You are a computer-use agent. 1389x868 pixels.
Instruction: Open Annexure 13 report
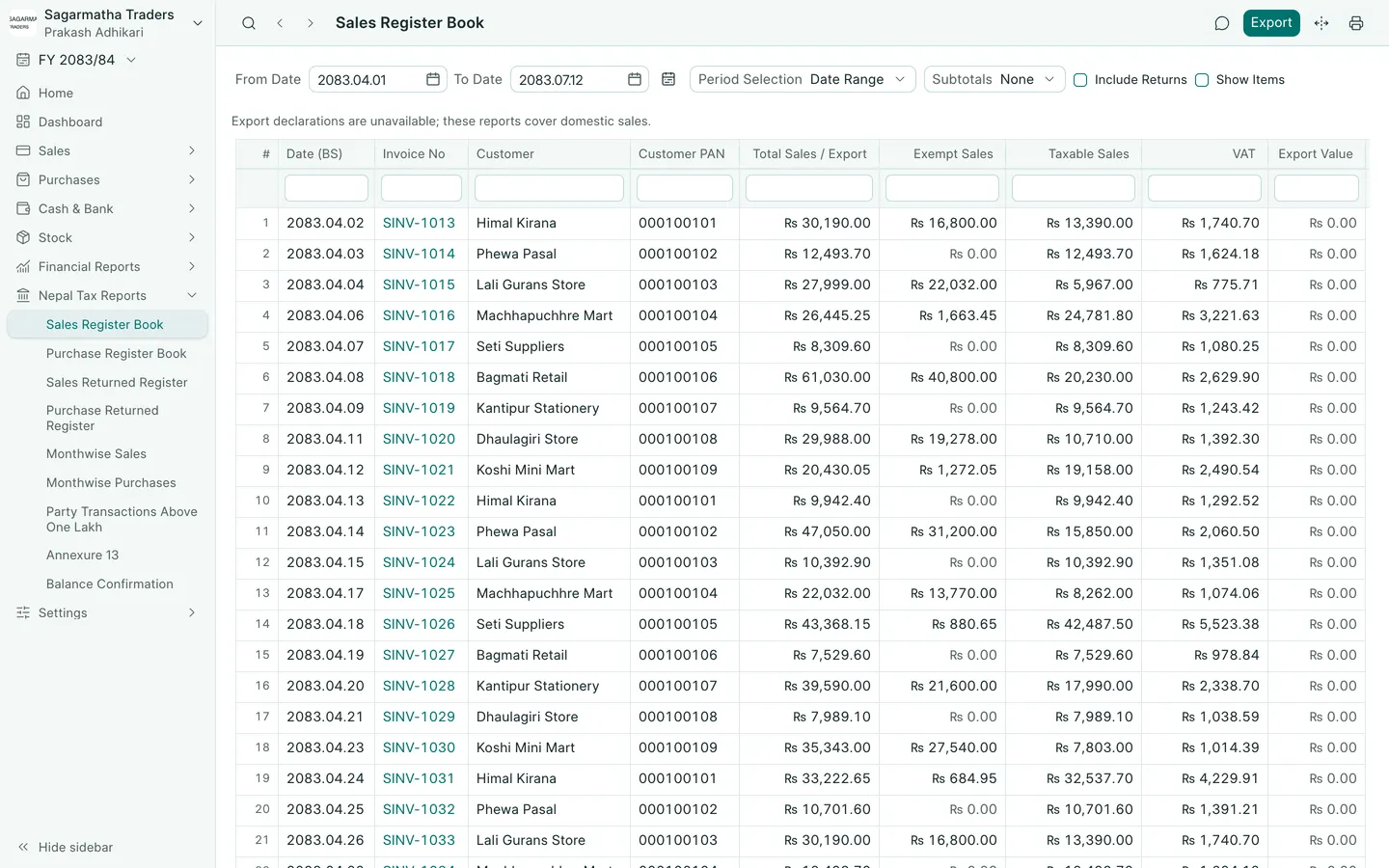click(82, 555)
